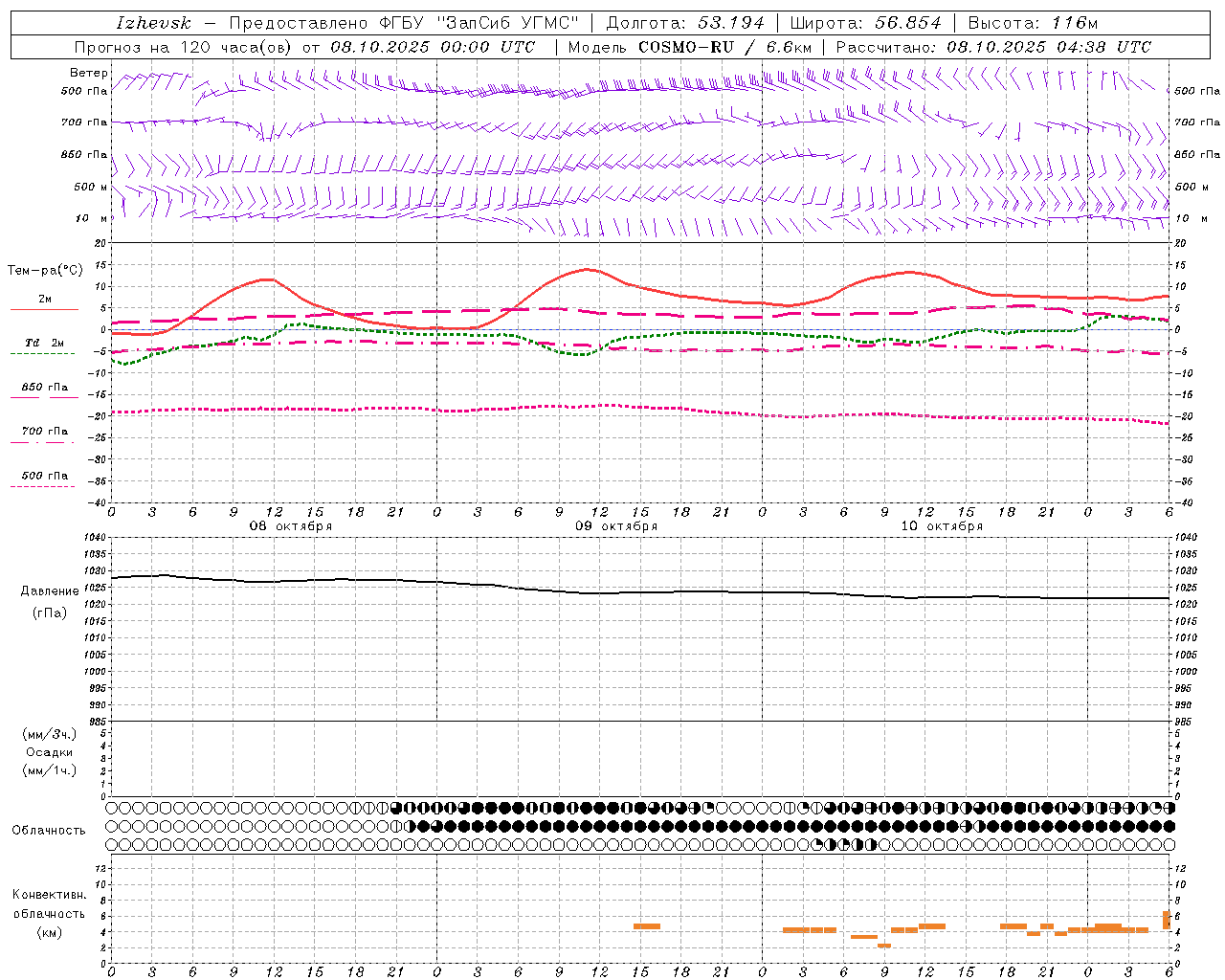
Task: Click the Izhevsk station title
Action: coord(153,23)
